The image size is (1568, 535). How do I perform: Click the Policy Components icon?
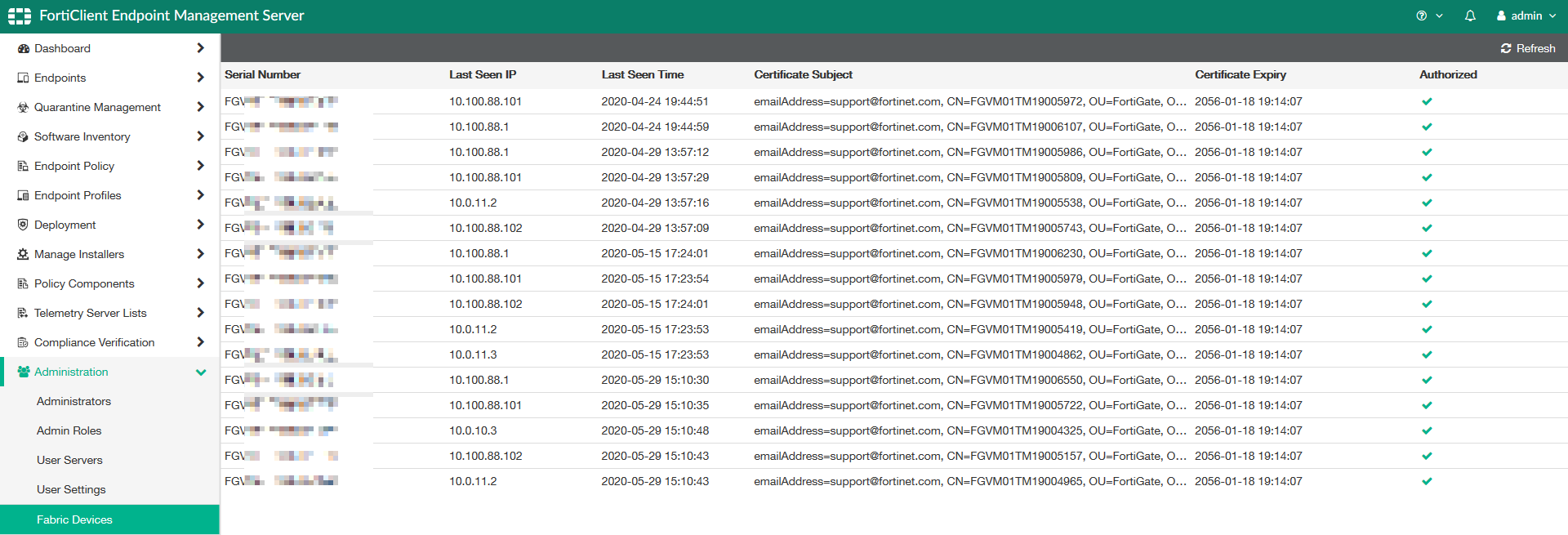(23, 283)
